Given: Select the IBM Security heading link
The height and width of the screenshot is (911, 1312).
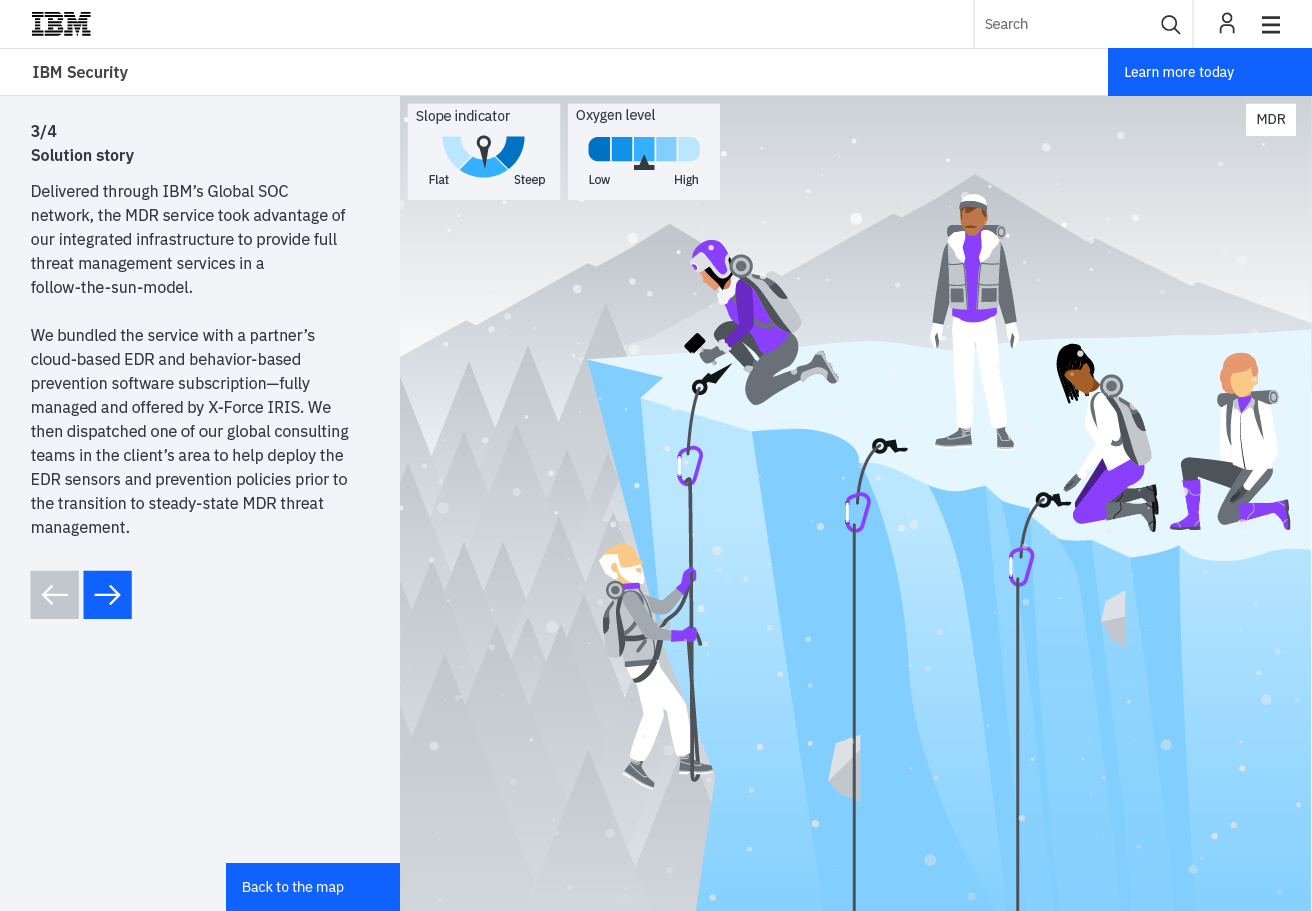Looking at the screenshot, I should (x=80, y=72).
